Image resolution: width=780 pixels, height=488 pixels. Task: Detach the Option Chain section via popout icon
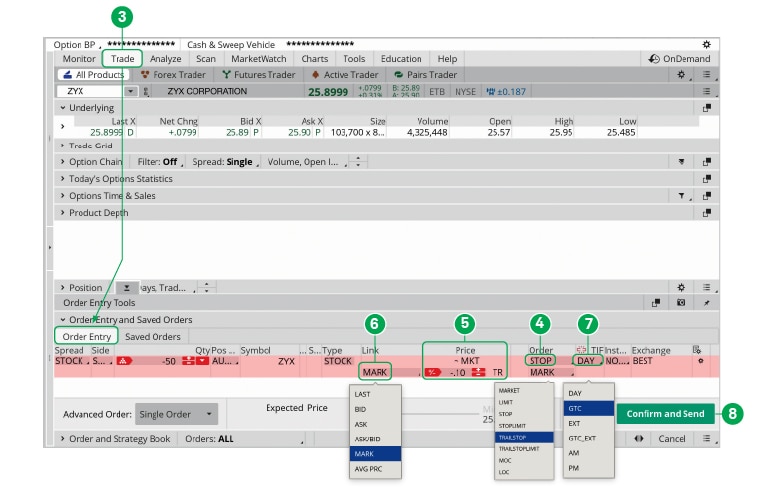pos(706,162)
